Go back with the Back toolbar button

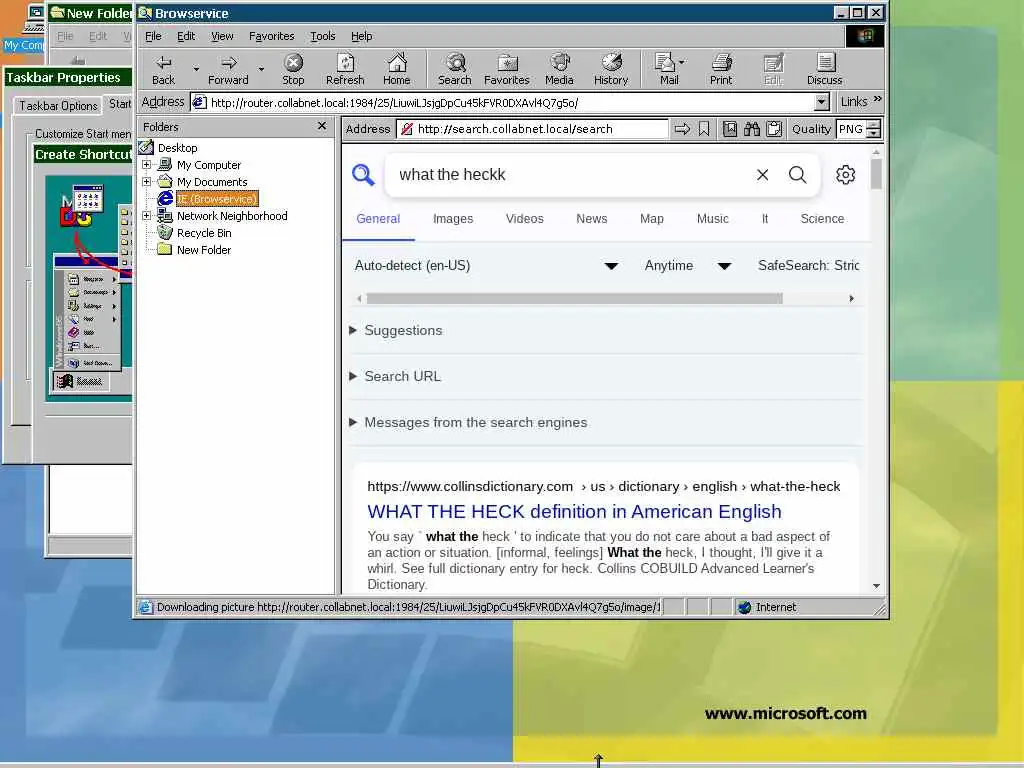(163, 69)
